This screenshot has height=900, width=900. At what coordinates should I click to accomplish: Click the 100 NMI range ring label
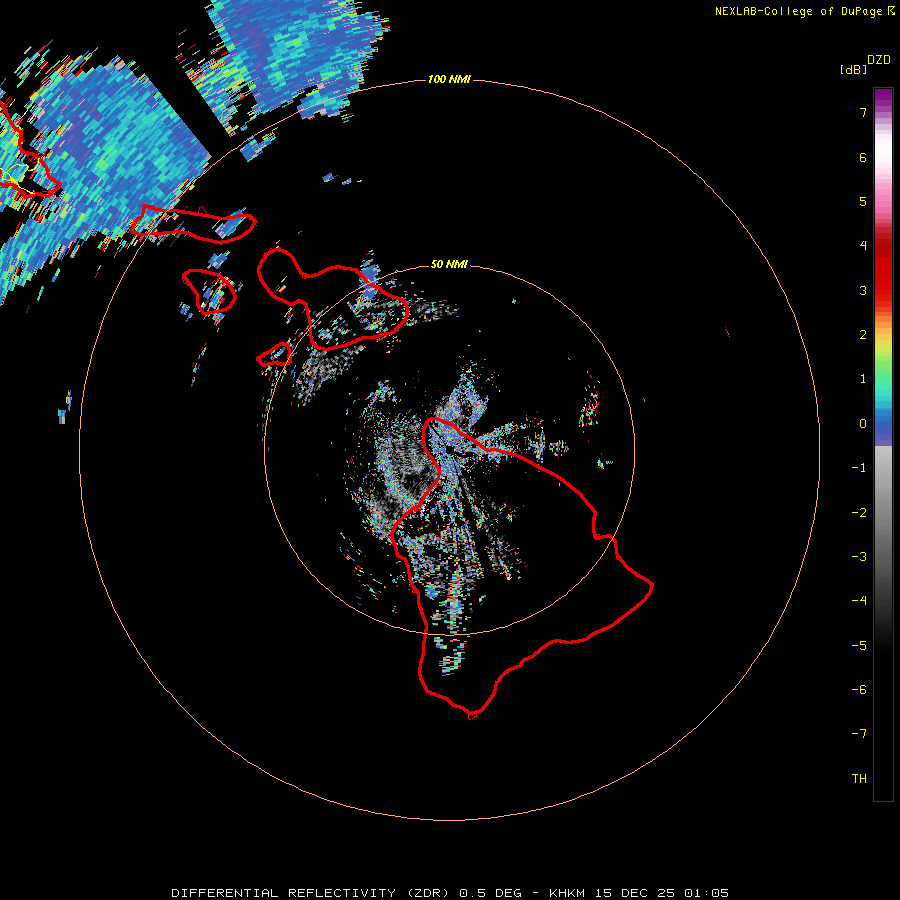(x=449, y=79)
